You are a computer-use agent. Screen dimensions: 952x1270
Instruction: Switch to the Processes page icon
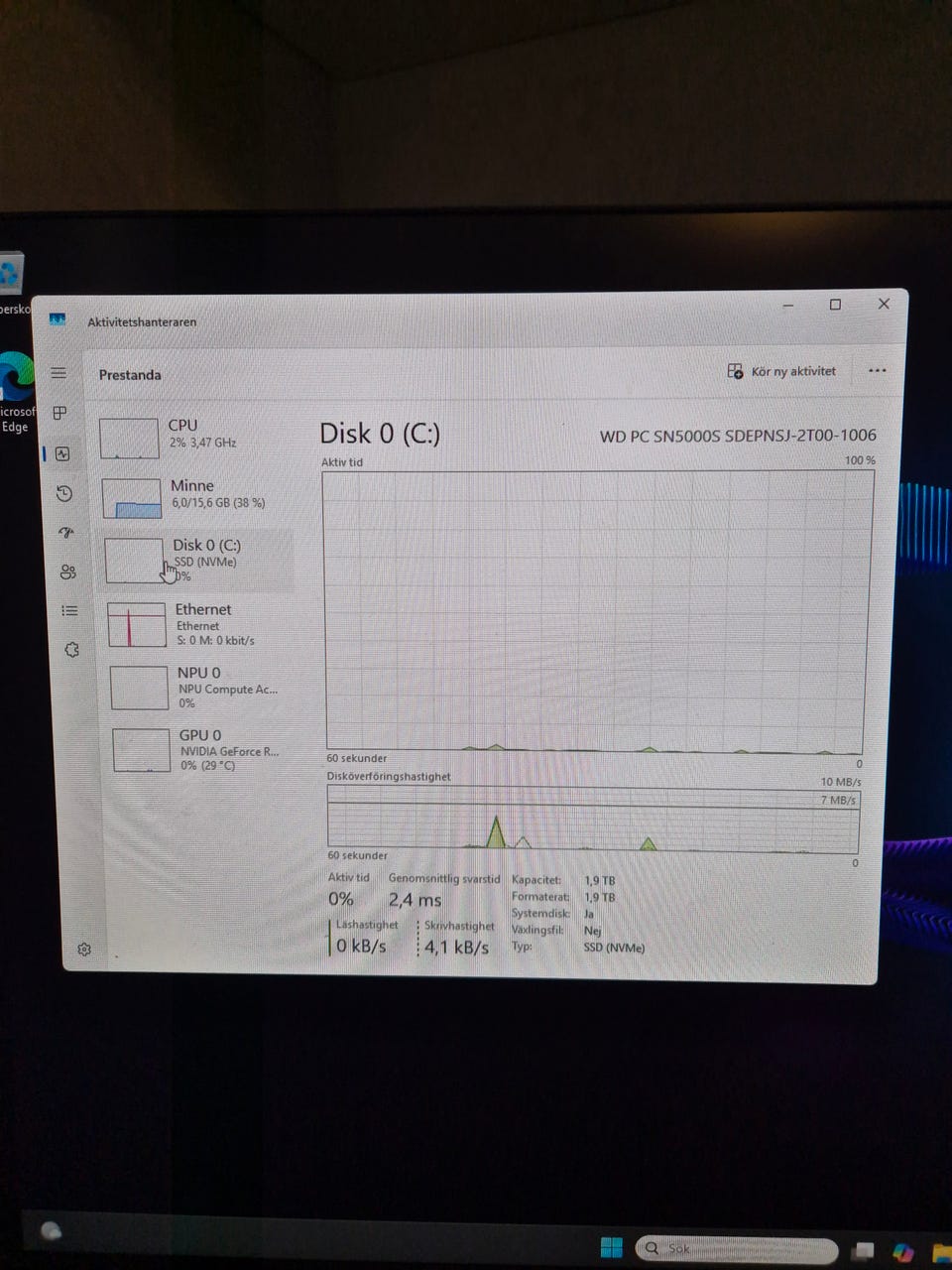60,413
